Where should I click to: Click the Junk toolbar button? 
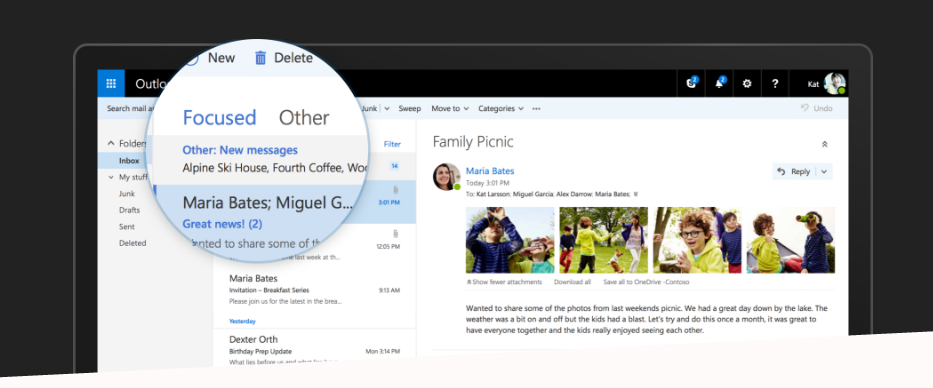369,108
